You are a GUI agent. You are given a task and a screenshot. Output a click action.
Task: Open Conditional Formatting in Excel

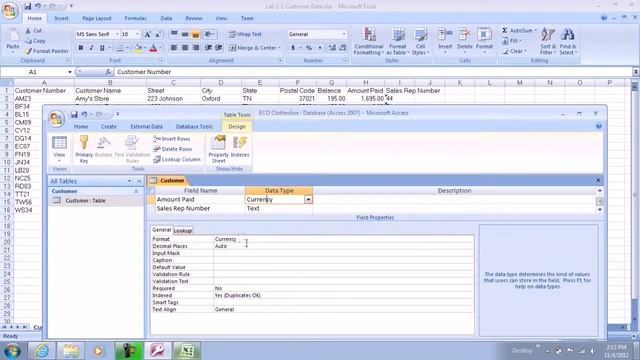pos(369,41)
